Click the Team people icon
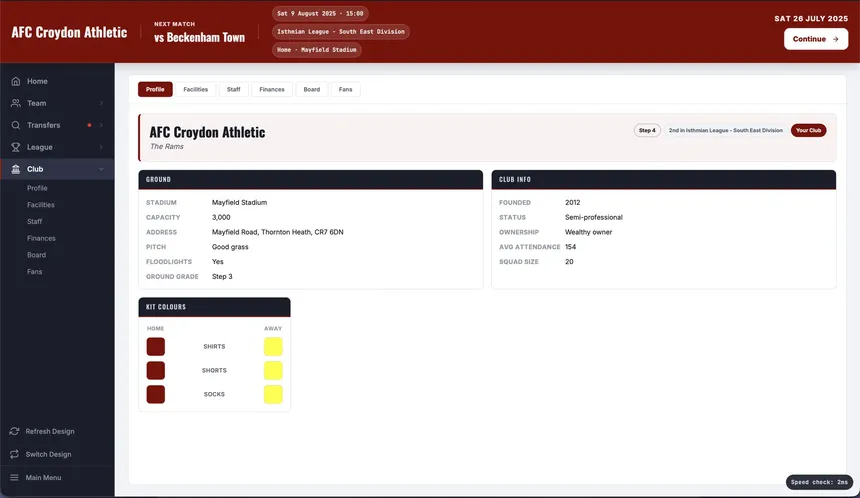 coord(15,103)
